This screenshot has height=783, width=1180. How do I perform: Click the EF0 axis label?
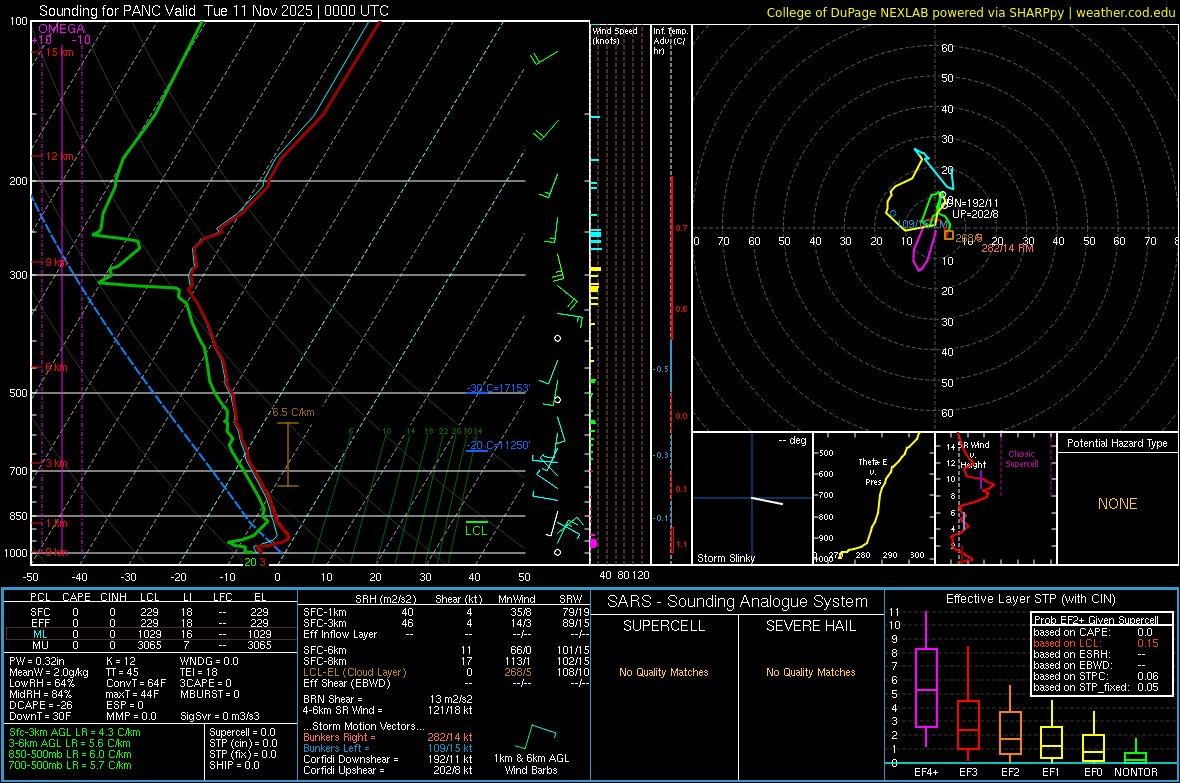pos(1093,772)
